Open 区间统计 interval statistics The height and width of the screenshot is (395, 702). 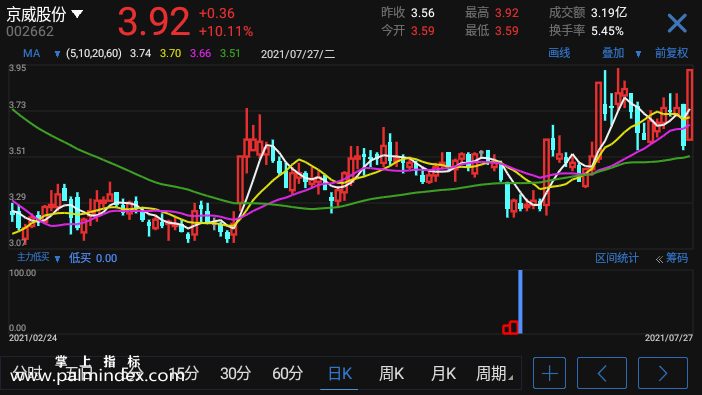(x=616, y=258)
